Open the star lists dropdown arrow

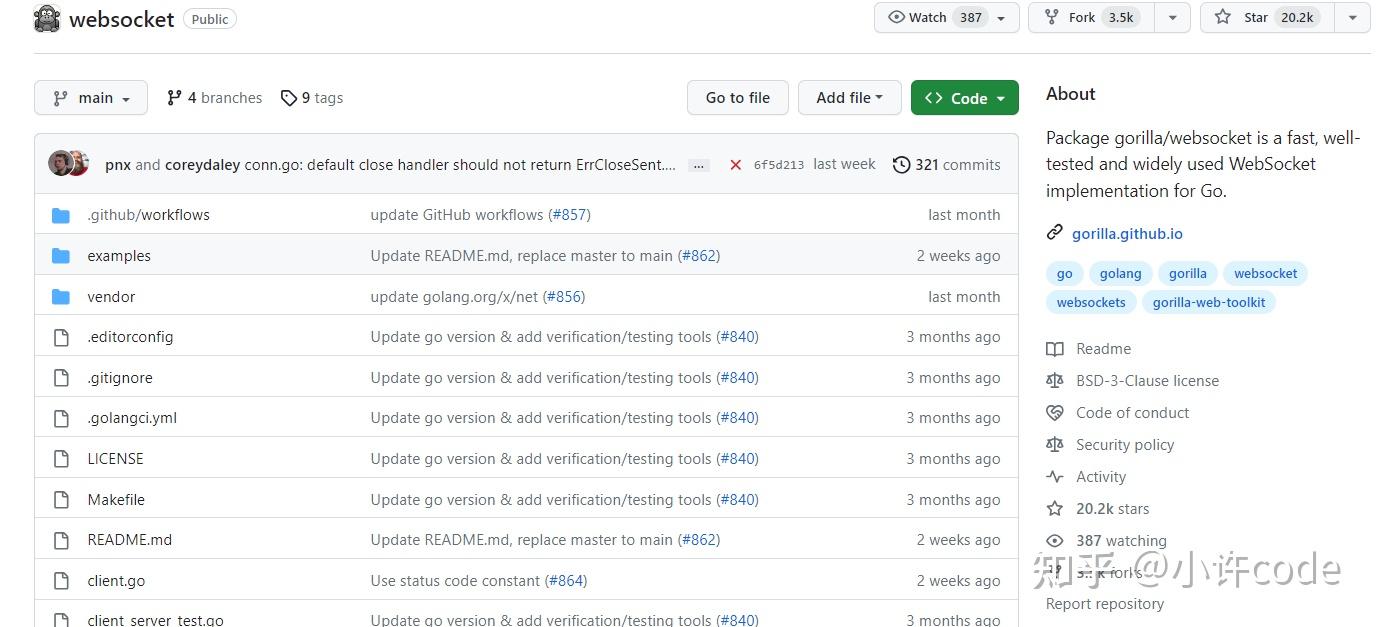[x=1352, y=17]
